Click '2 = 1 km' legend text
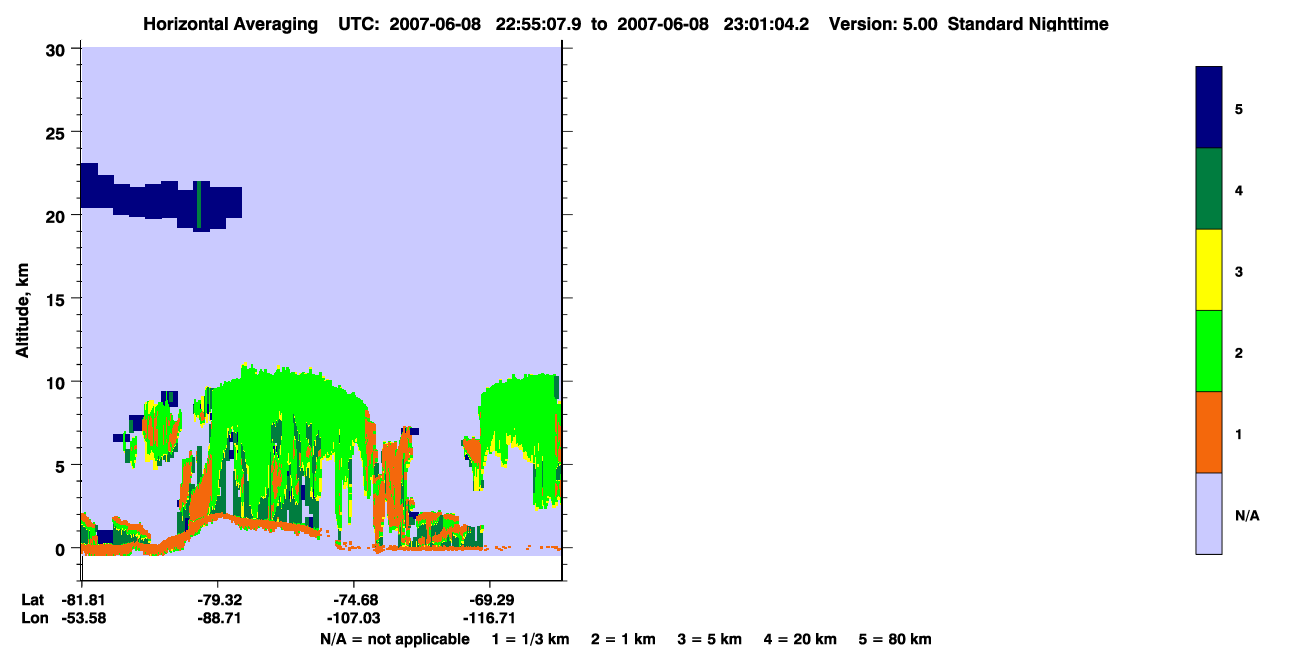The height and width of the screenshot is (667, 1300). (624, 639)
